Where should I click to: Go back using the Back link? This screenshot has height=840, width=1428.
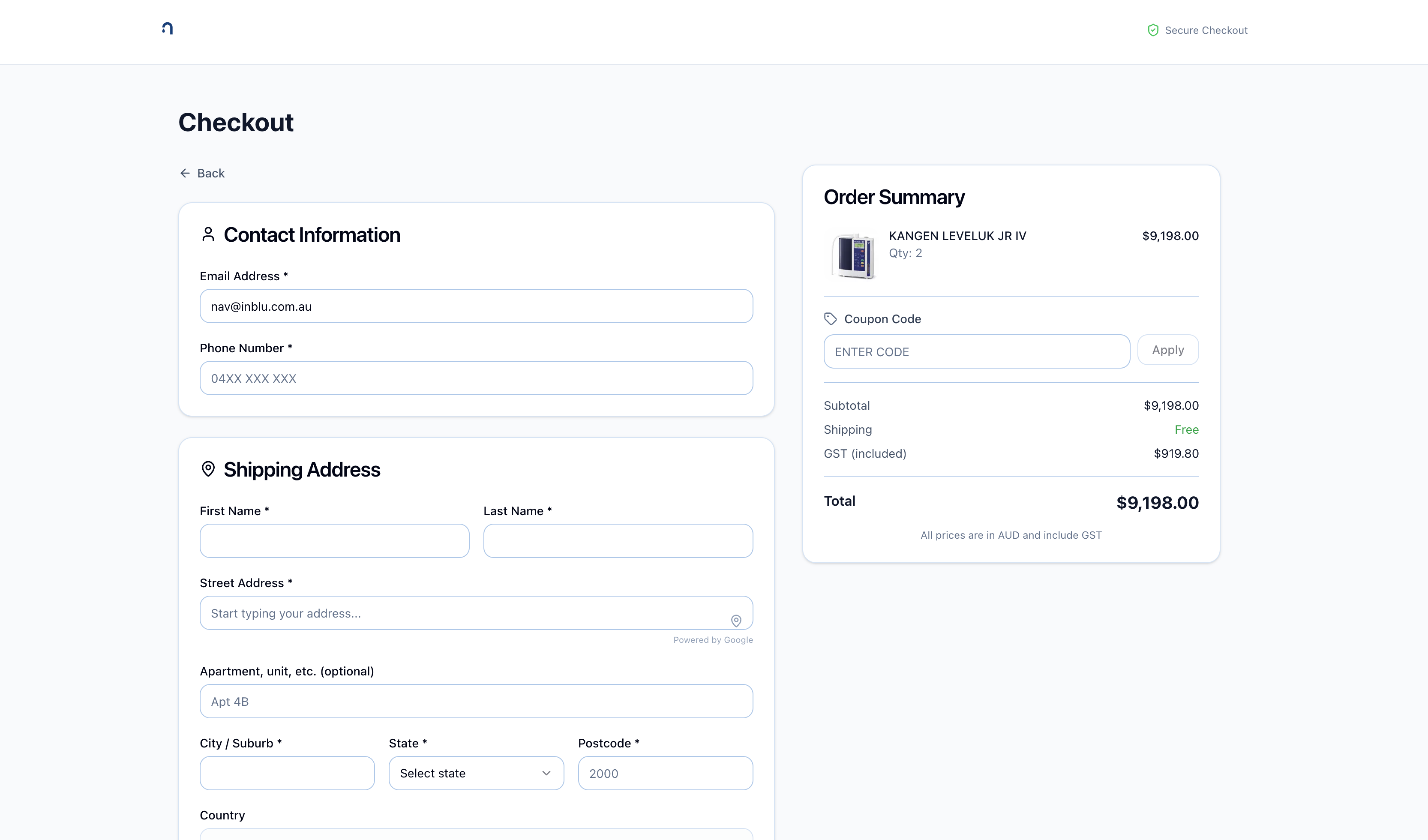pos(202,173)
